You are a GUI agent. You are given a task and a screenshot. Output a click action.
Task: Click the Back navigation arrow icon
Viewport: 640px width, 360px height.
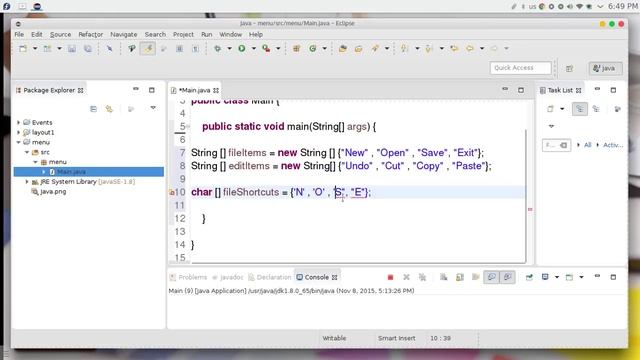point(470,49)
